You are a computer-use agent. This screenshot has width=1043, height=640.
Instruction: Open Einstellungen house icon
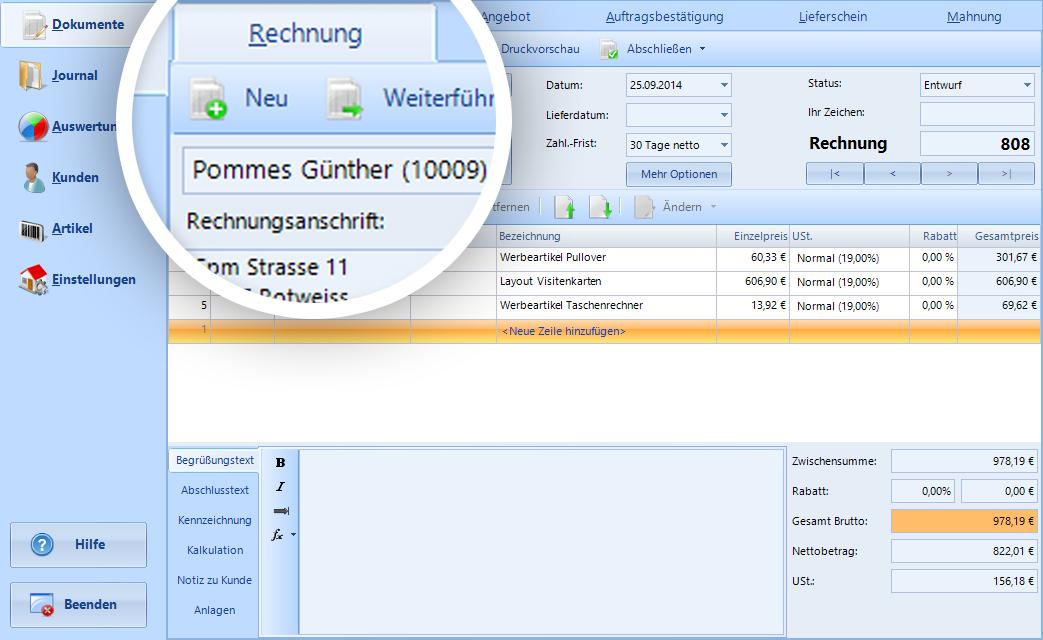click(33, 279)
